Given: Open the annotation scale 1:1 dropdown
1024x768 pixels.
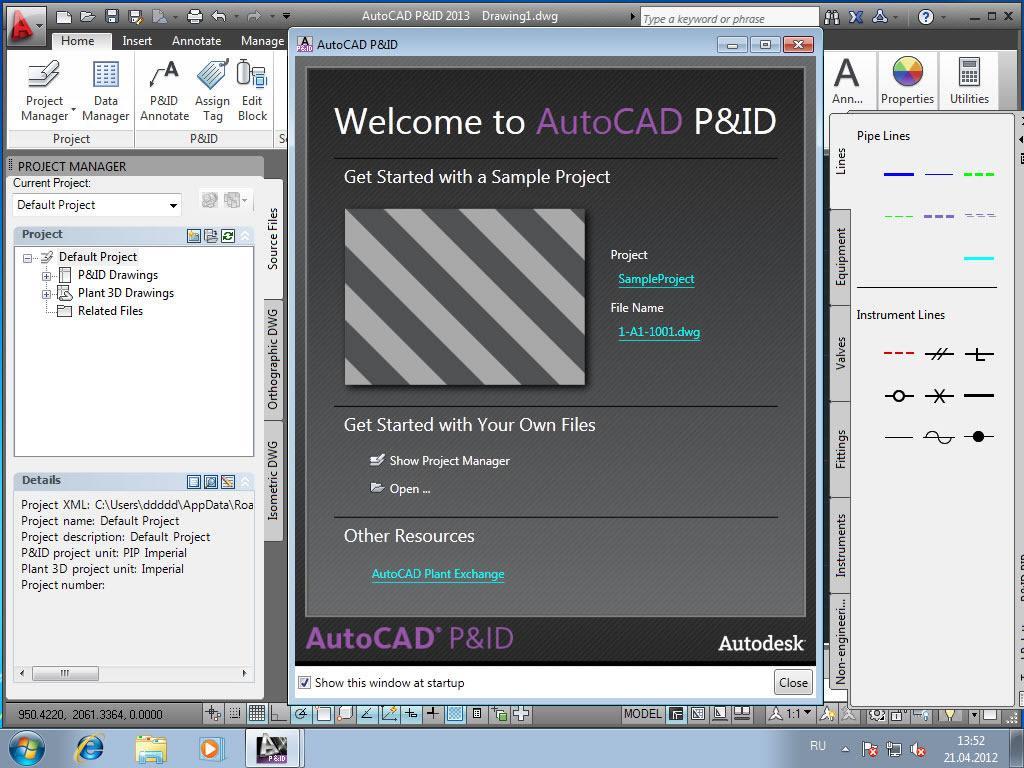Looking at the screenshot, I should click(x=800, y=713).
